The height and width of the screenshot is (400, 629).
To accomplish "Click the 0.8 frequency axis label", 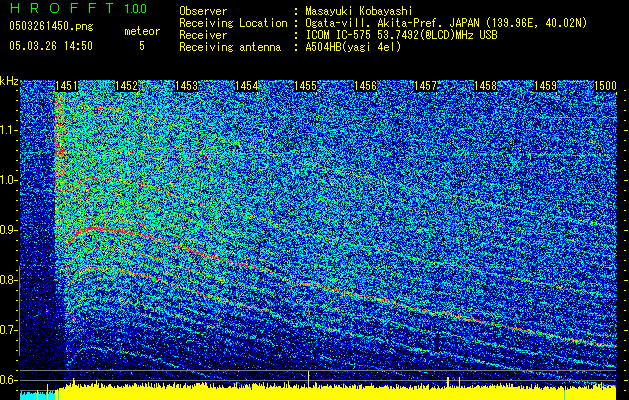I will (x=8, y=280).
